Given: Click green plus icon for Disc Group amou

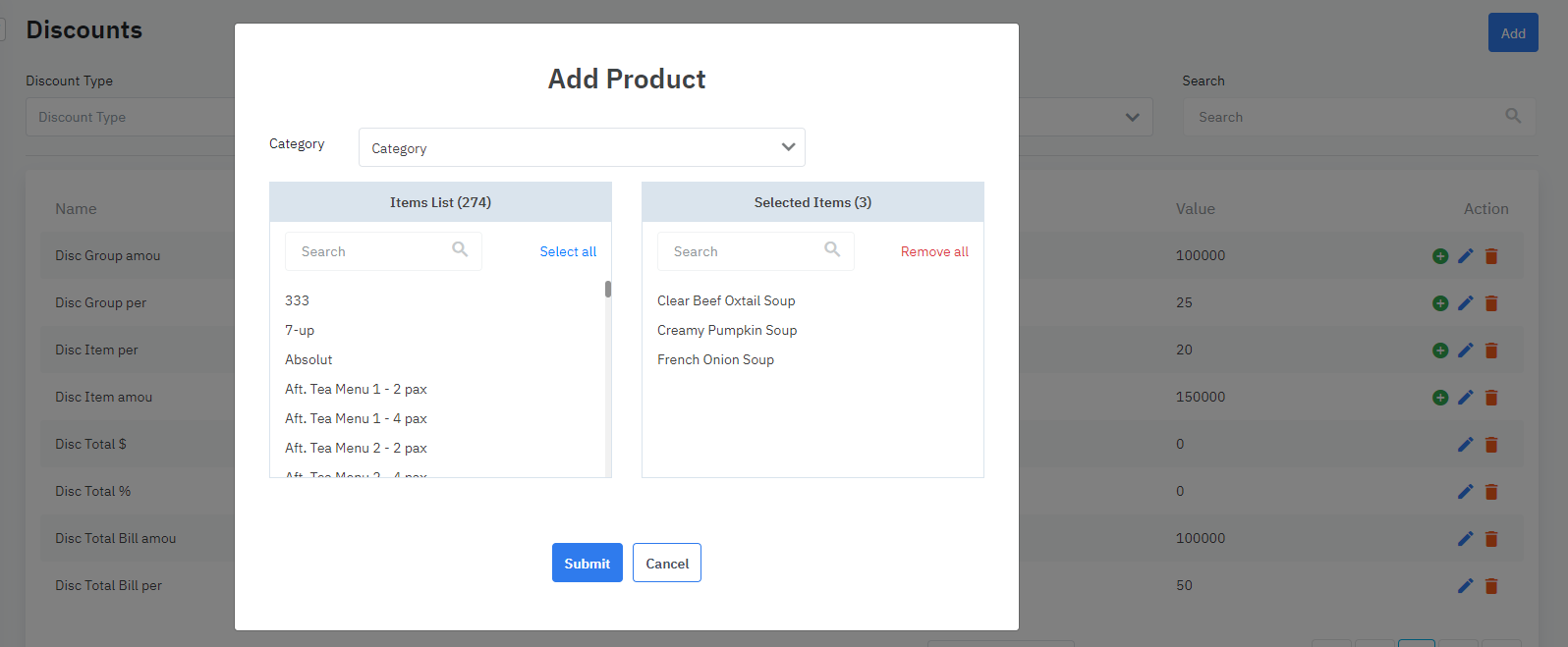Looking at the screenshot, I should 1440,256.
